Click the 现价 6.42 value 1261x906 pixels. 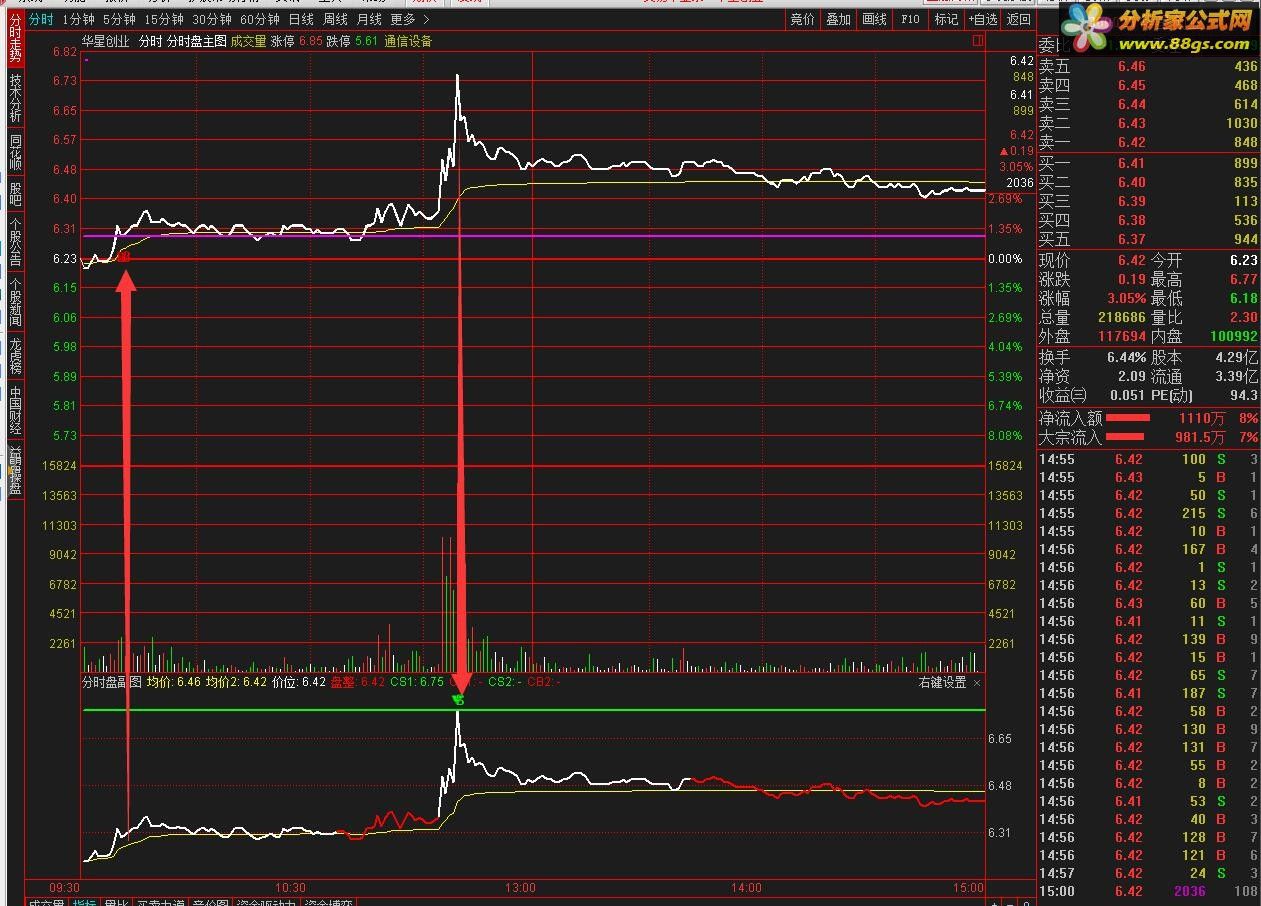[x=1131, y=260]
